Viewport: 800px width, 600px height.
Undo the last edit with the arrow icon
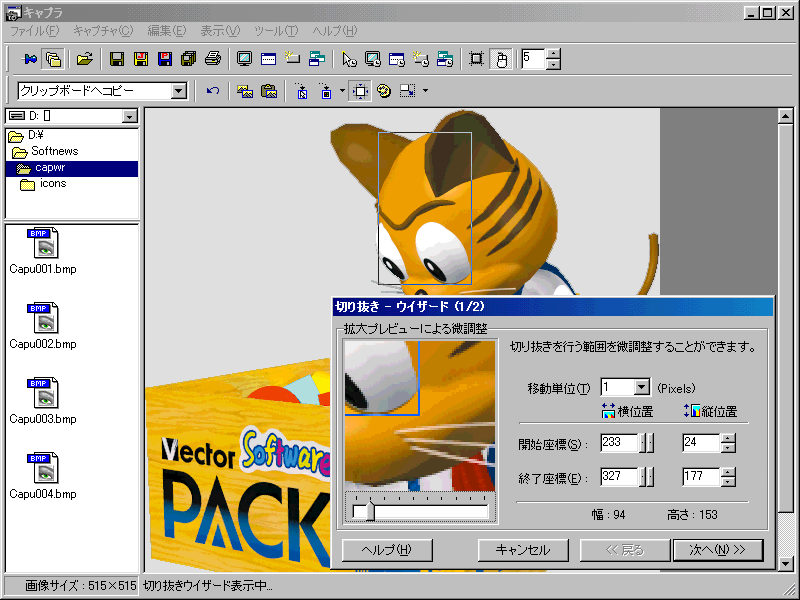pyautogui.click(x=213, y=91)
